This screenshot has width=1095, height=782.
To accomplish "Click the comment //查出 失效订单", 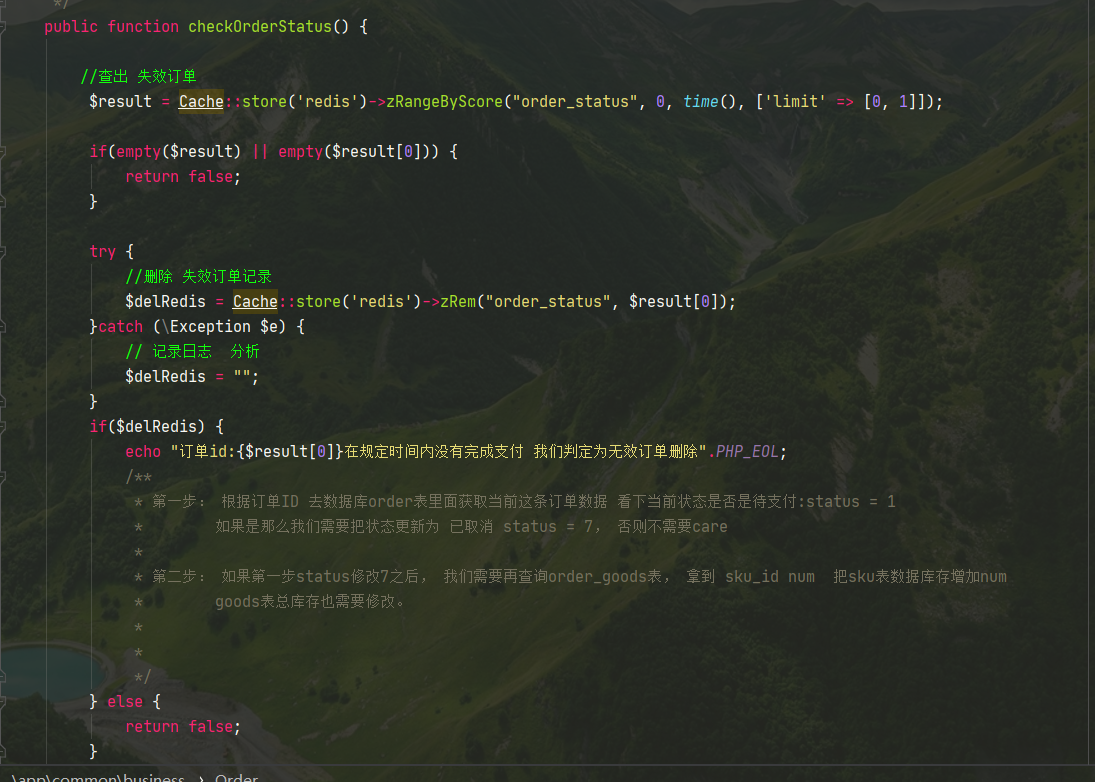I will coord(138,76).
